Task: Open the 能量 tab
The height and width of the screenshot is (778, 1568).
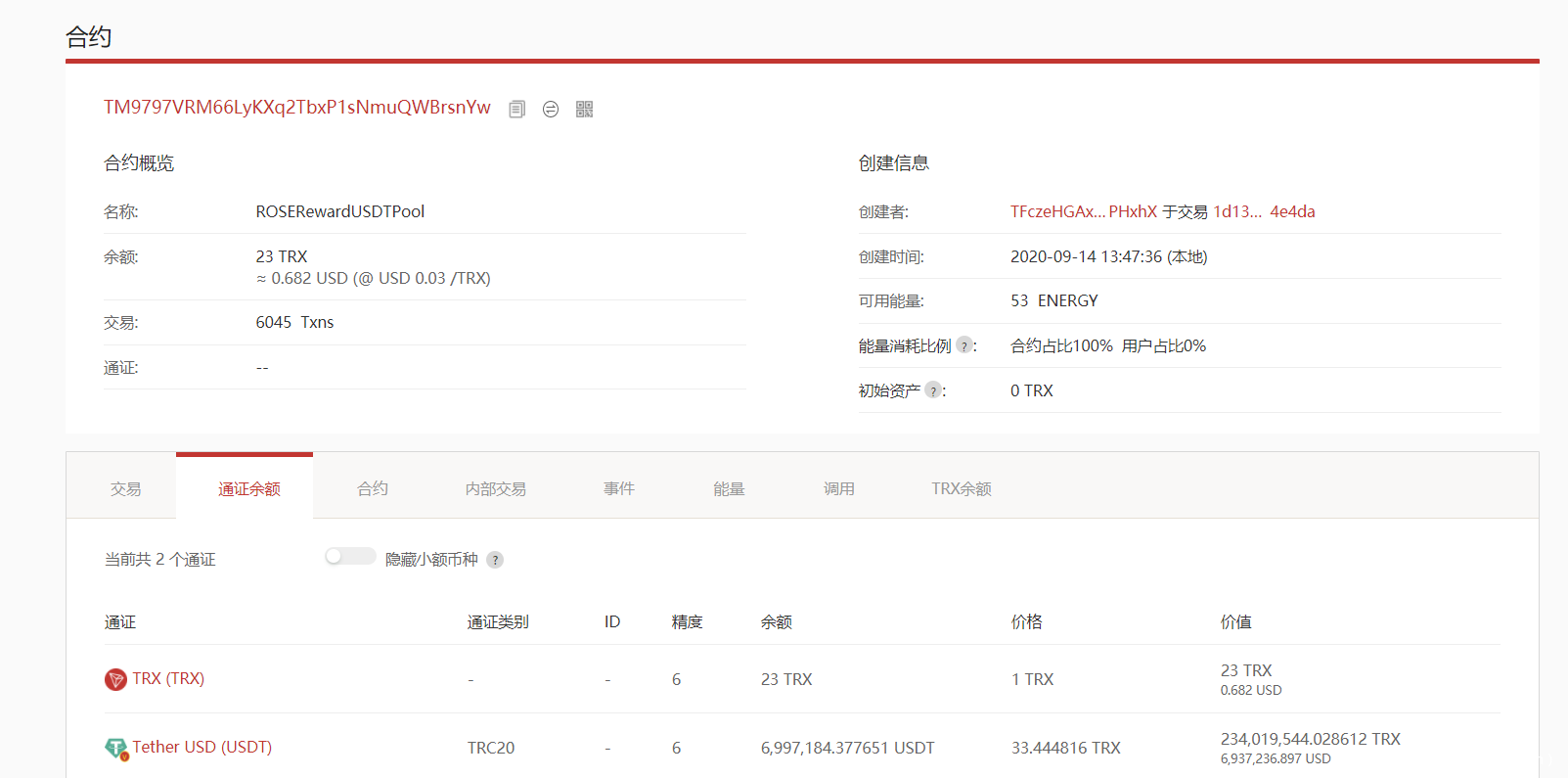Action: click(729, 488)
